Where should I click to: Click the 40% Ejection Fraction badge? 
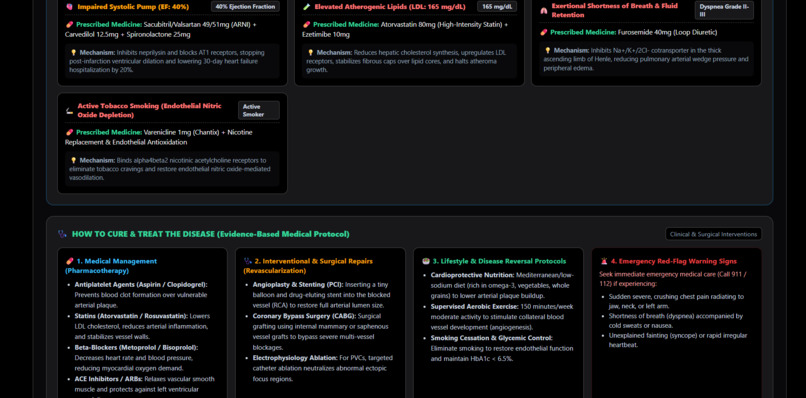point(245,6)
